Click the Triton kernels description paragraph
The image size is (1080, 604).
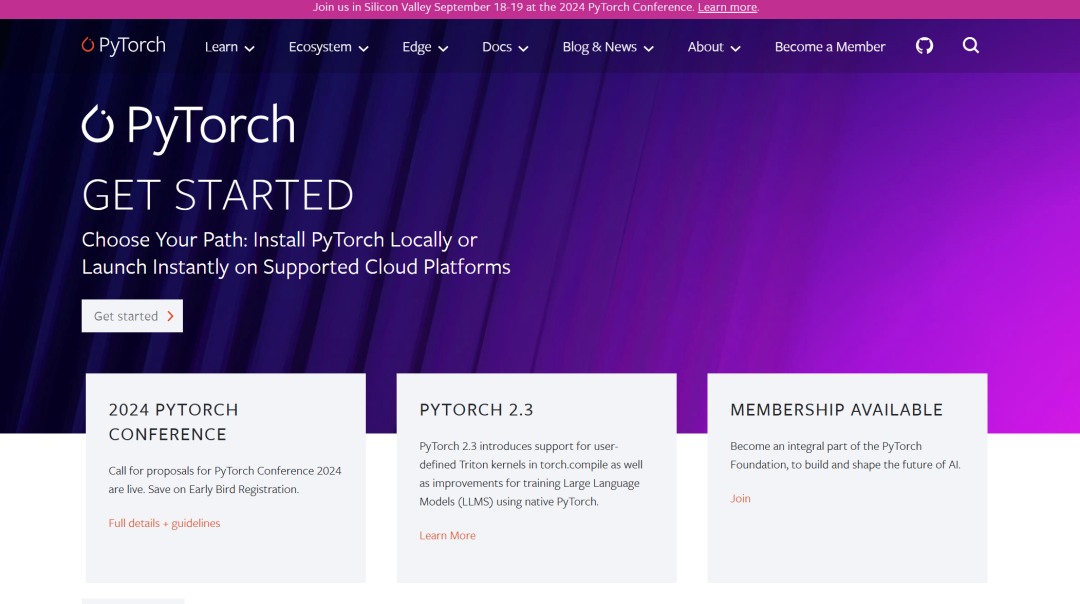[531, 474]
